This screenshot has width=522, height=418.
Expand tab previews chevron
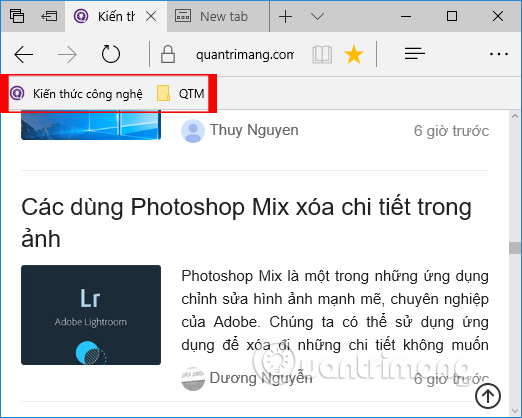317,16
